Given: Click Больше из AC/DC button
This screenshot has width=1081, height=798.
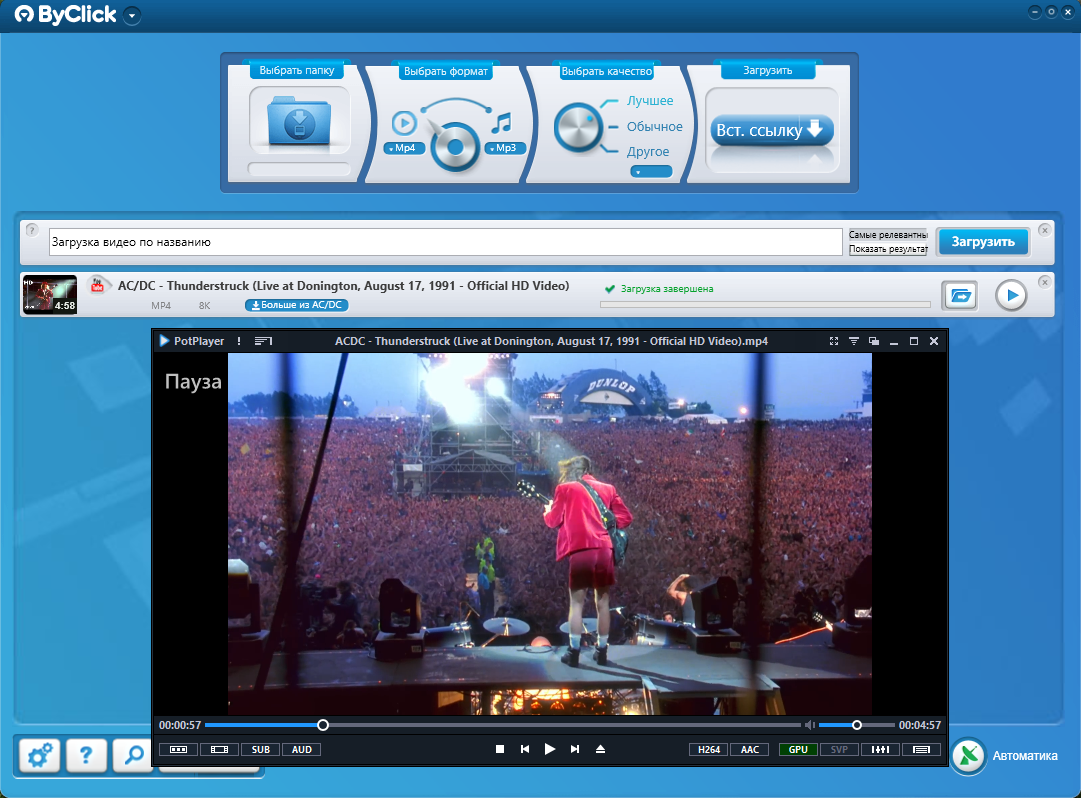Looking at the screenshot, I should point(296,305).
